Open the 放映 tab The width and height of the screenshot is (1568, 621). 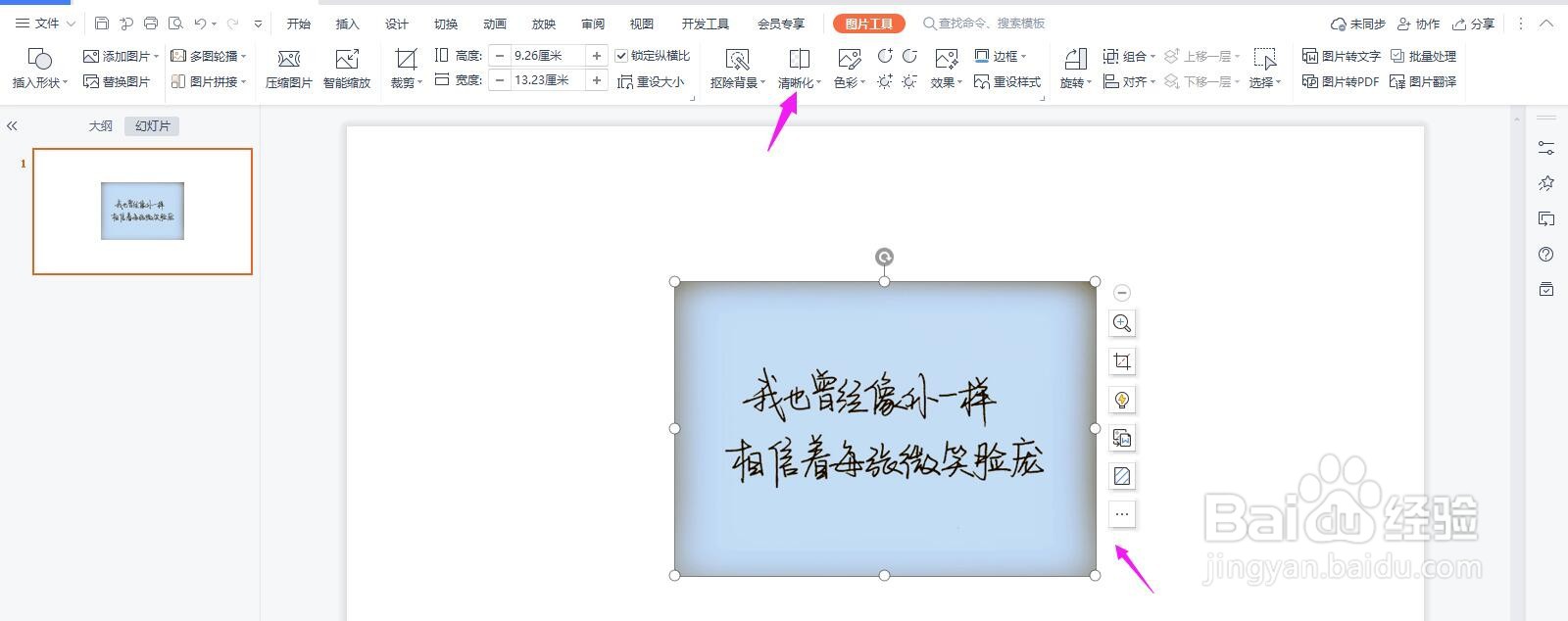click(x=544, y=24)
